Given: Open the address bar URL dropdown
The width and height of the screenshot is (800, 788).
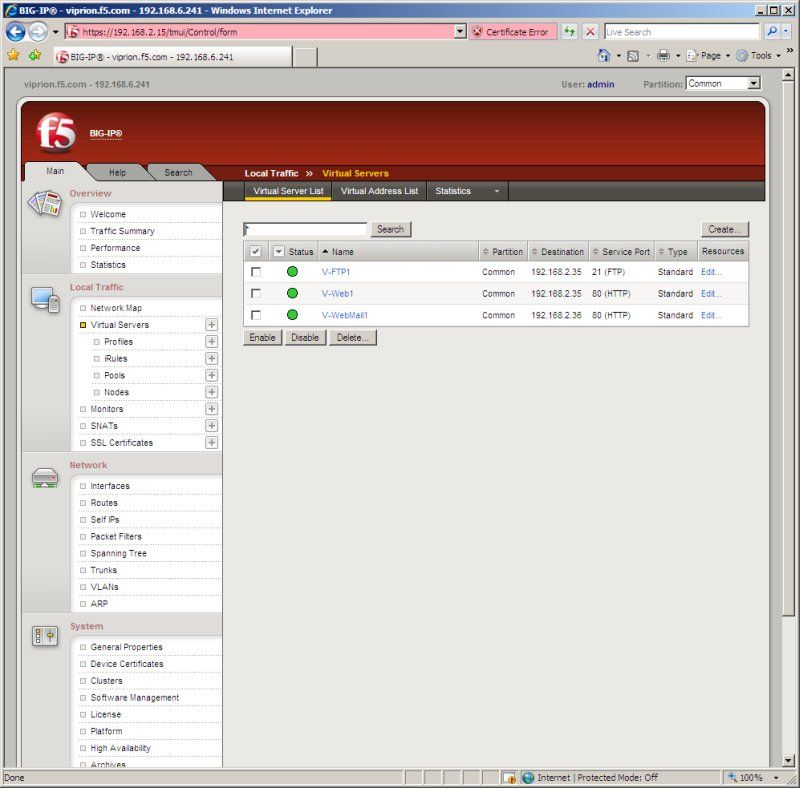Looking at the screenshot, I should [460, 32].
